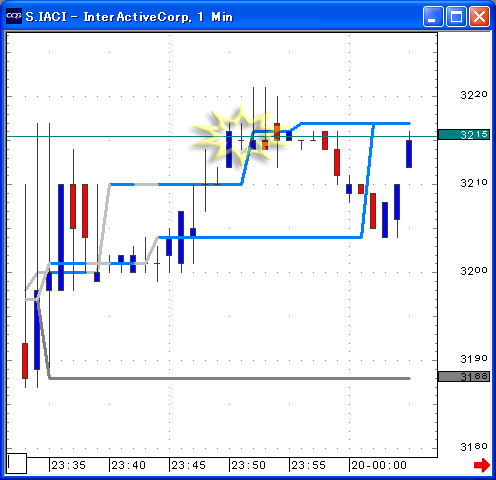The height and width of the screenshot is (480, 496).
Task: Click the CQG icon in title bar
Action: pyautogui.click(x=14, y=16)
